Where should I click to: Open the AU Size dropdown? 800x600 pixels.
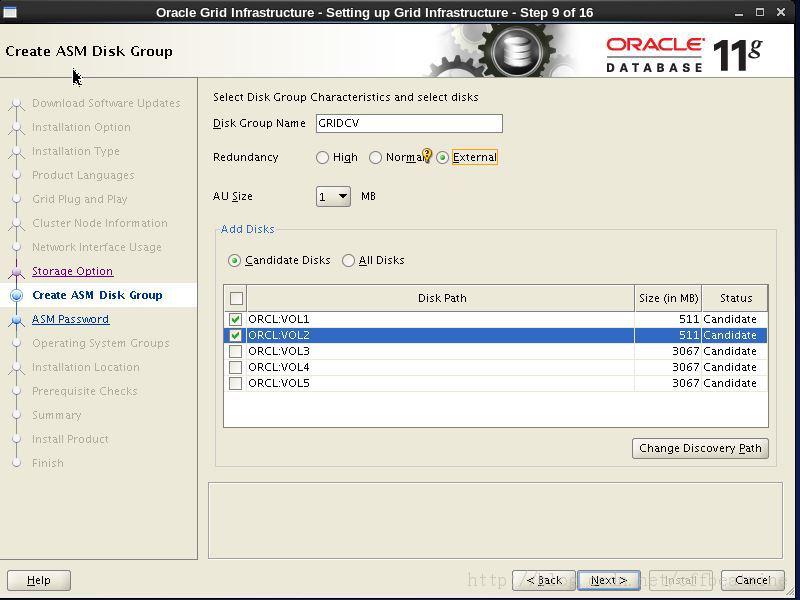[x=333, y=196]
